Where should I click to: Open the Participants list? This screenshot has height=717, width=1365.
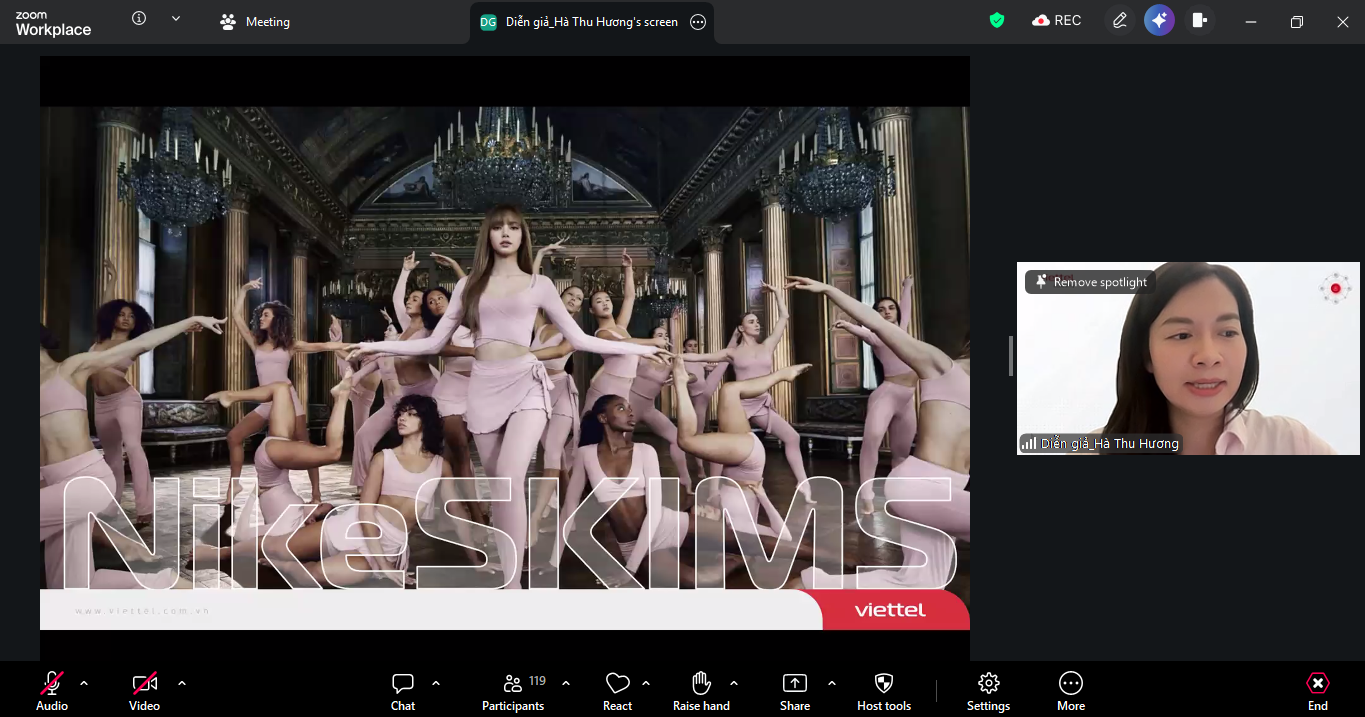click(513, 691)
